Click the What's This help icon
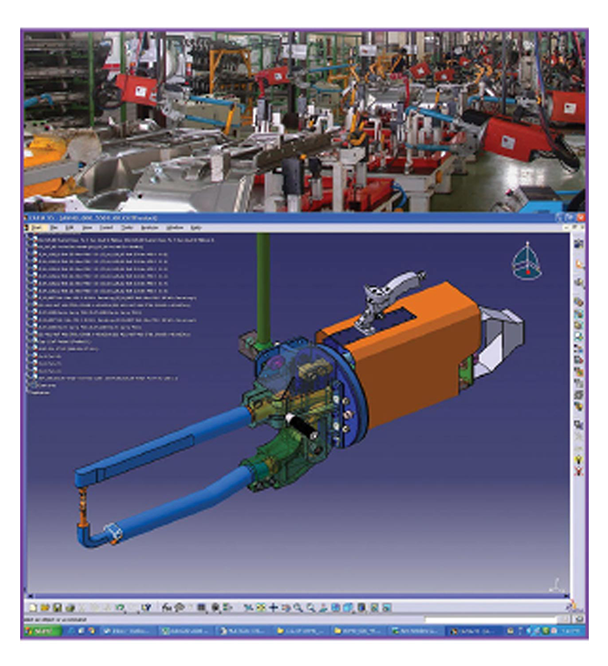Screen dimensions: 608x666 tap(146, 607)
